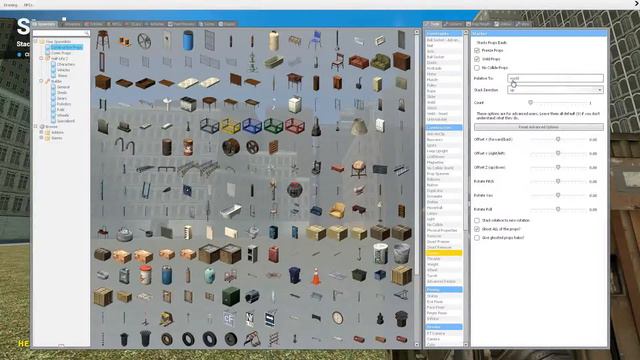The width and height of the screenshot is (640, 360).
Task: Enable give ghosted props halos checkbox
Action: click(x=477, y=238)
